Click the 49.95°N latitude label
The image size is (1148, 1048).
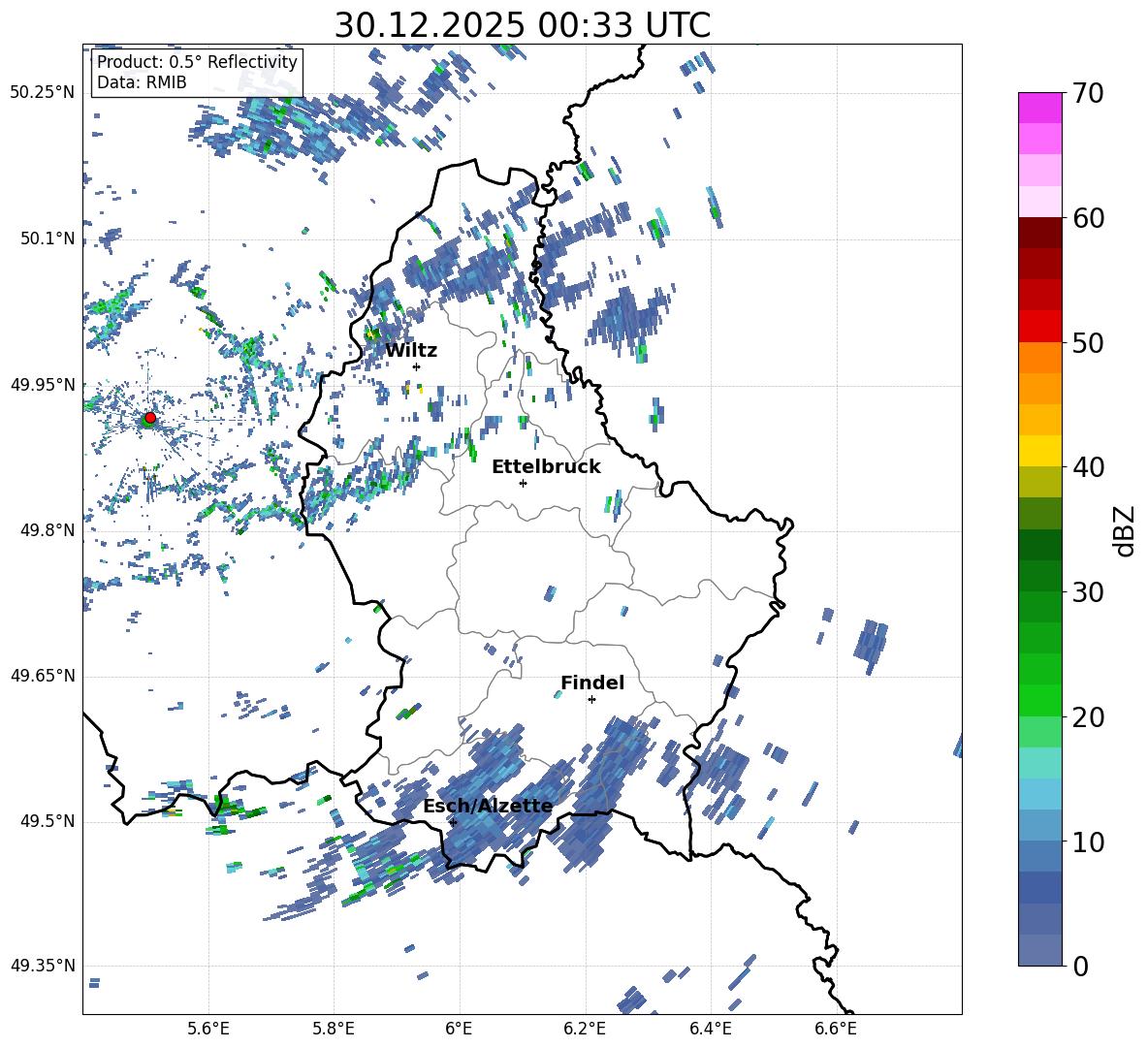coord(43,385)
